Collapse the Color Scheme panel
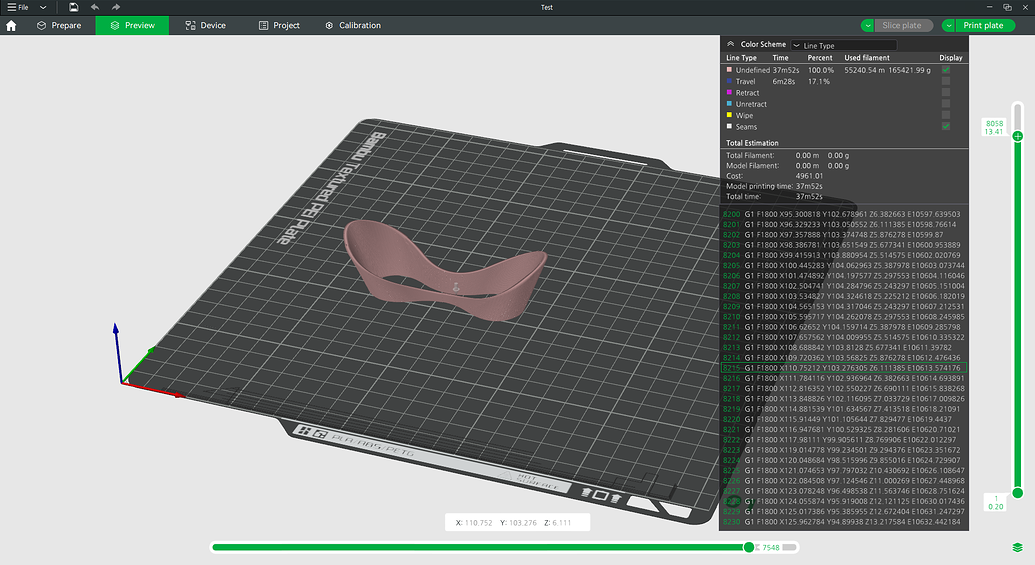This screenshot has height=565, width=1035. [731, 44]
